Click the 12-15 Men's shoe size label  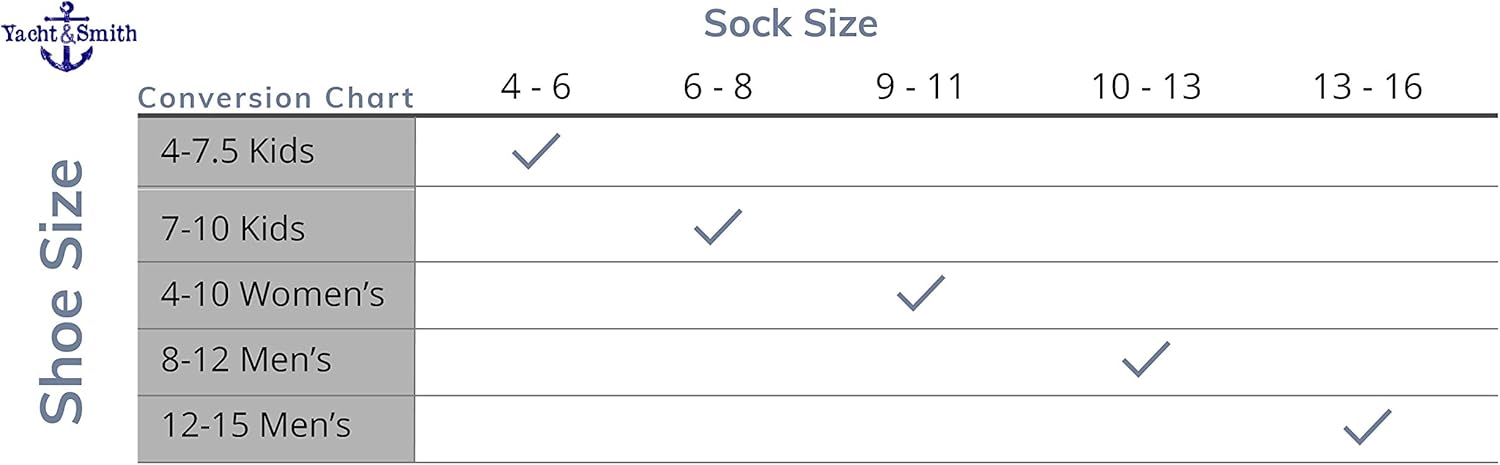256,426
